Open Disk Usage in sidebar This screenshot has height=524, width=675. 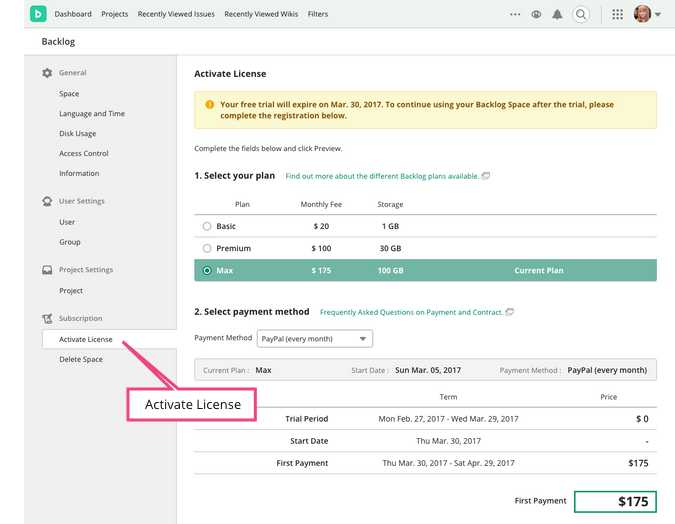[x=77, y=133]
